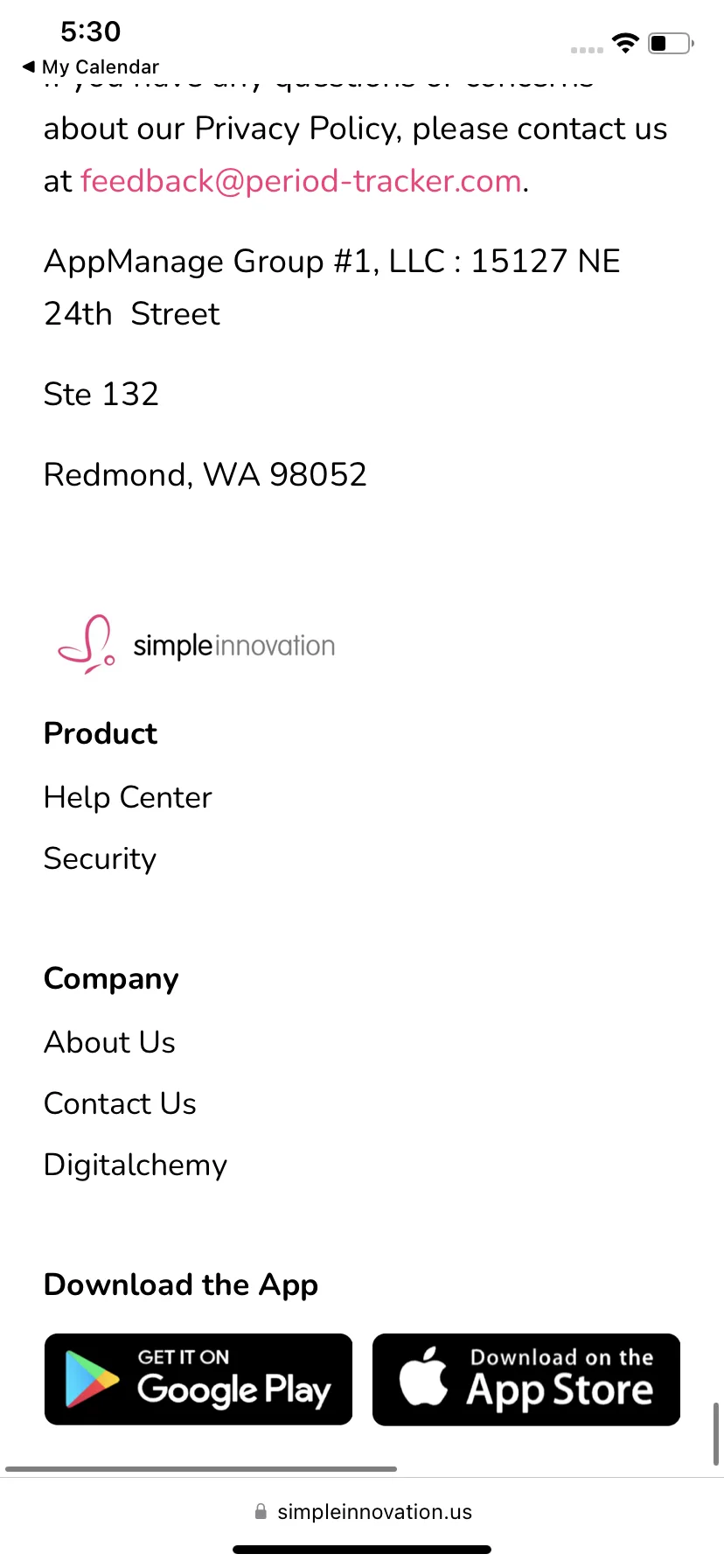
Task: Visit the Digitalchemy link
Action: pos(136,1165)
